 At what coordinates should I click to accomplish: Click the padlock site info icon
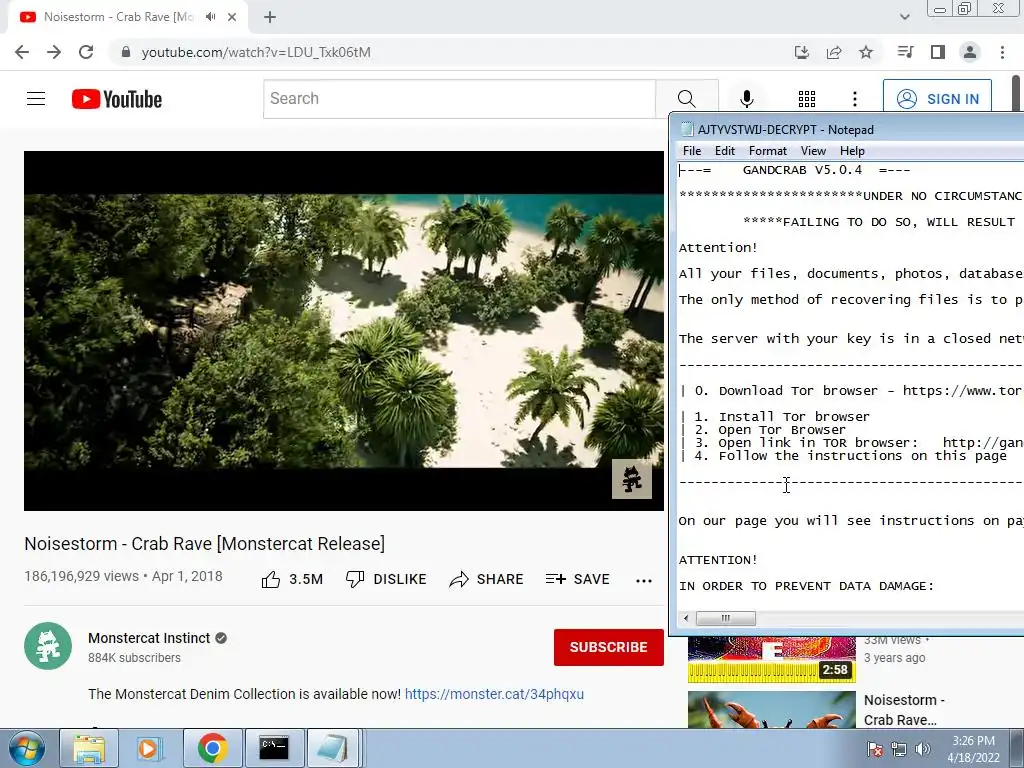click(126, 52)
